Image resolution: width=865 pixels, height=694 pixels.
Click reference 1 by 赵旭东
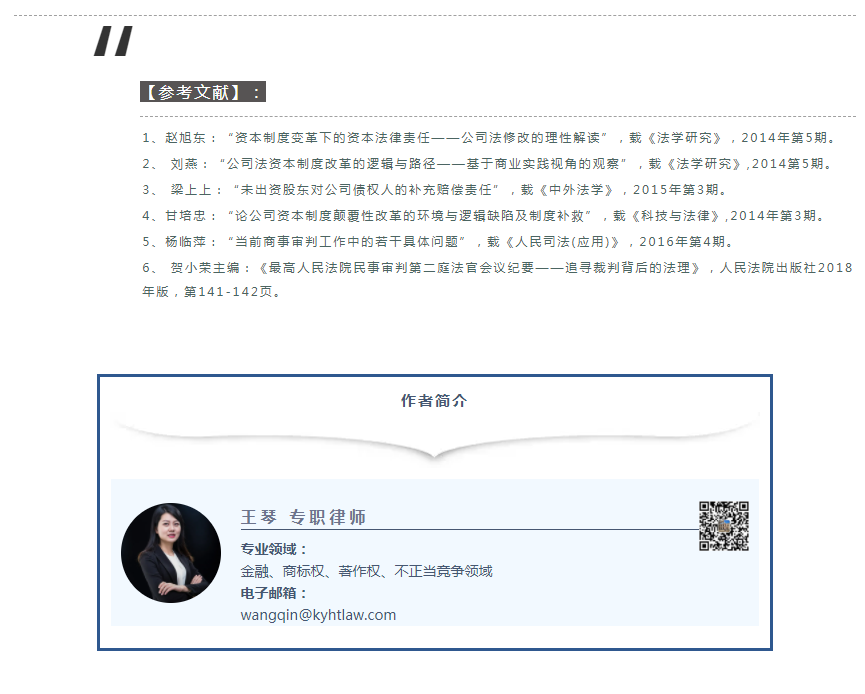click(x=489, y=138)
